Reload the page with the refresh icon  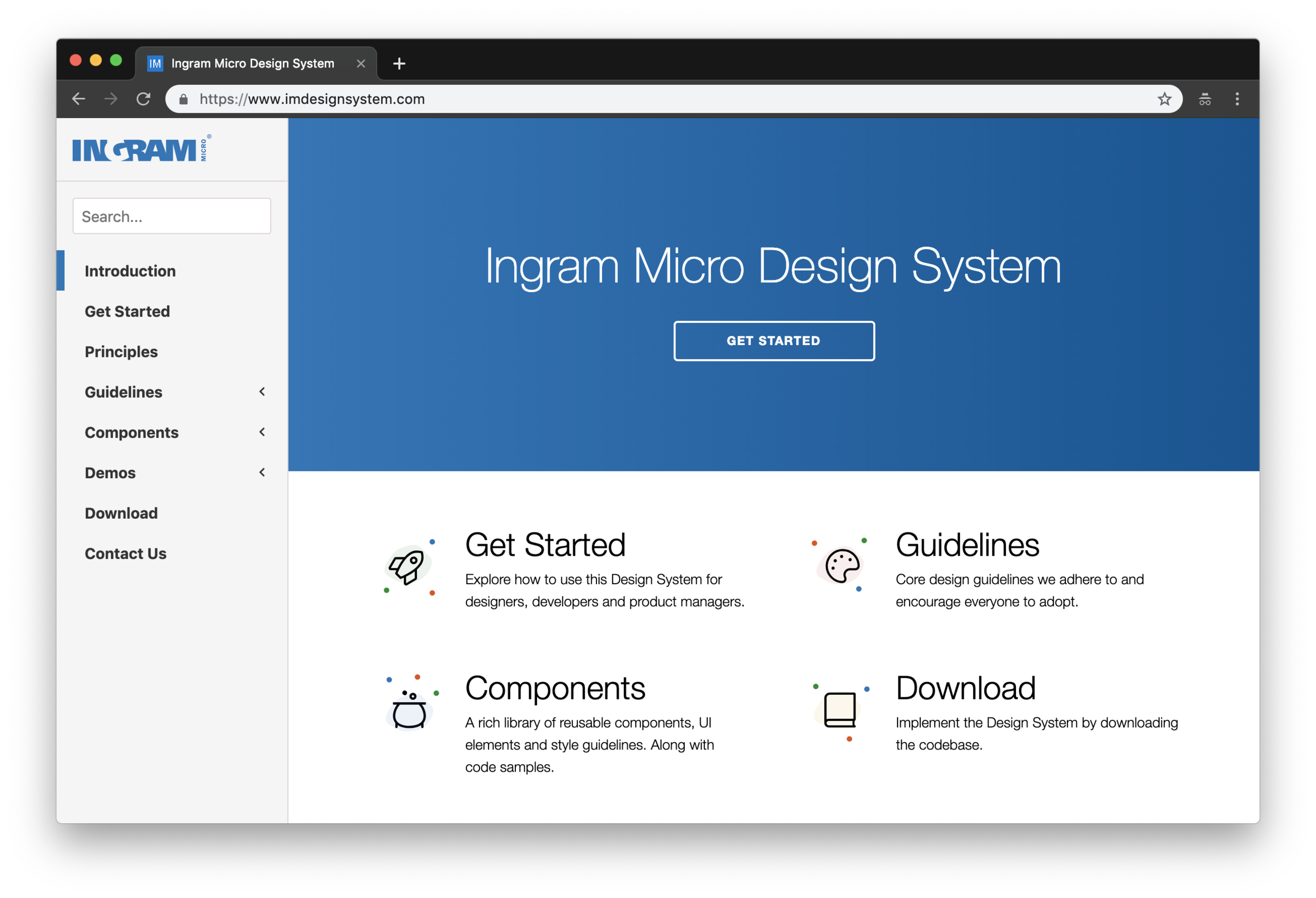click(143, 99)
